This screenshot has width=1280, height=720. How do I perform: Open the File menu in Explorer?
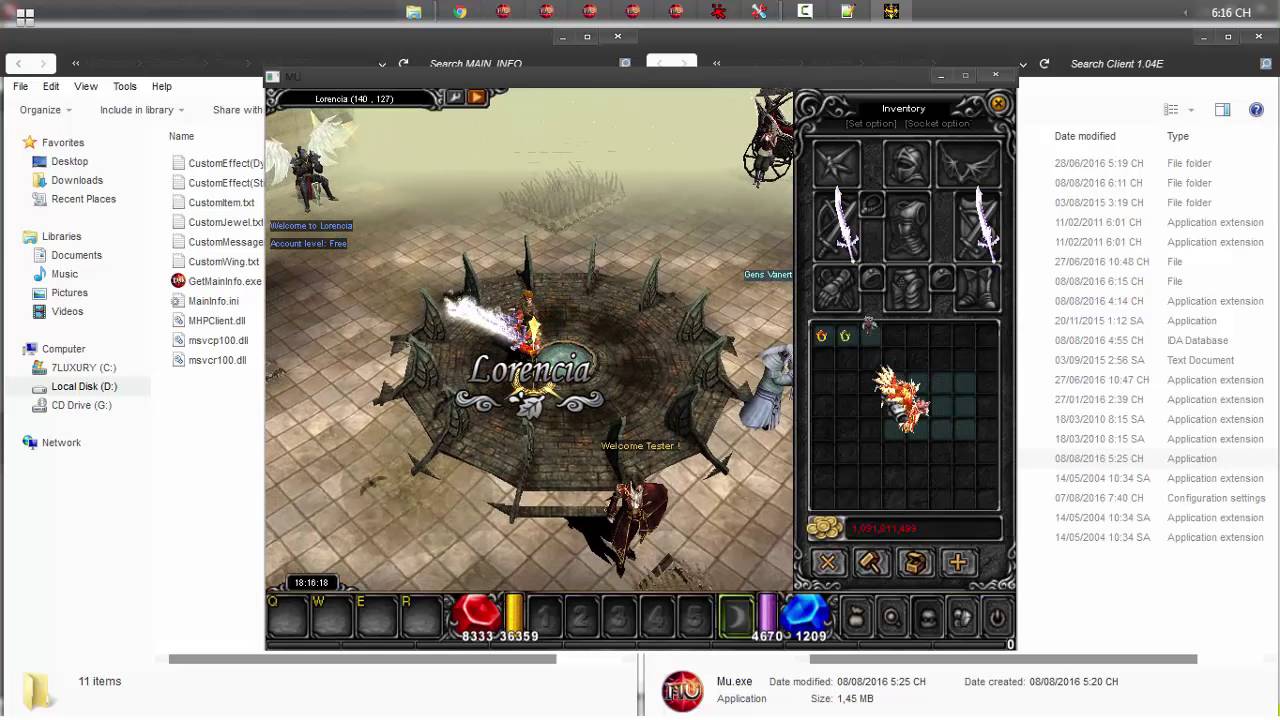[x=20, y=87]
